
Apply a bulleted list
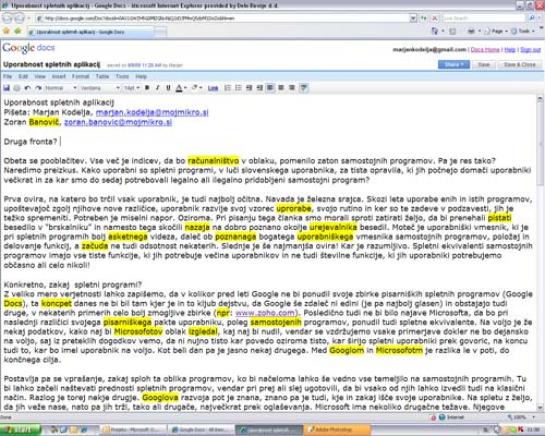(x=238, y=88)
